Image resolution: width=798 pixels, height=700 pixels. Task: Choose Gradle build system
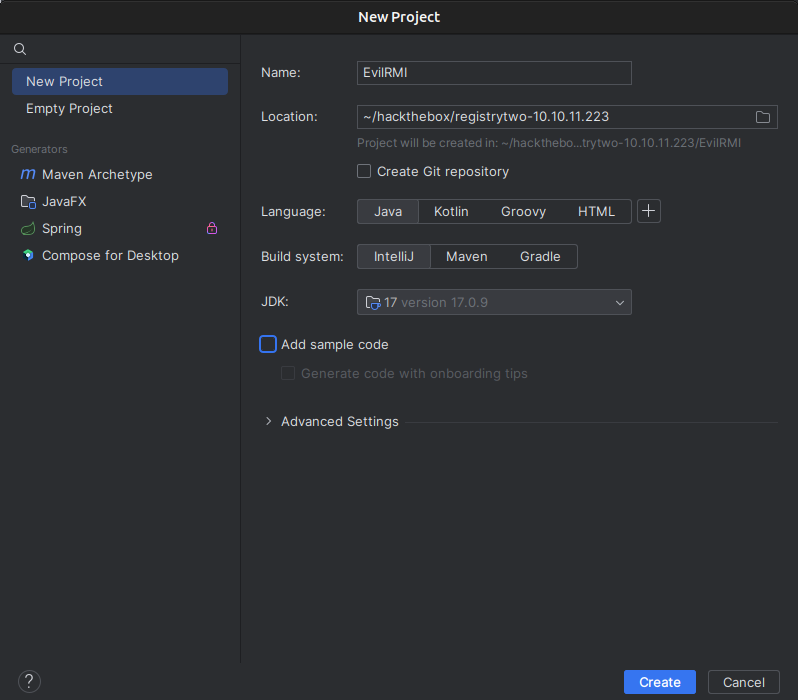(540, 256)
